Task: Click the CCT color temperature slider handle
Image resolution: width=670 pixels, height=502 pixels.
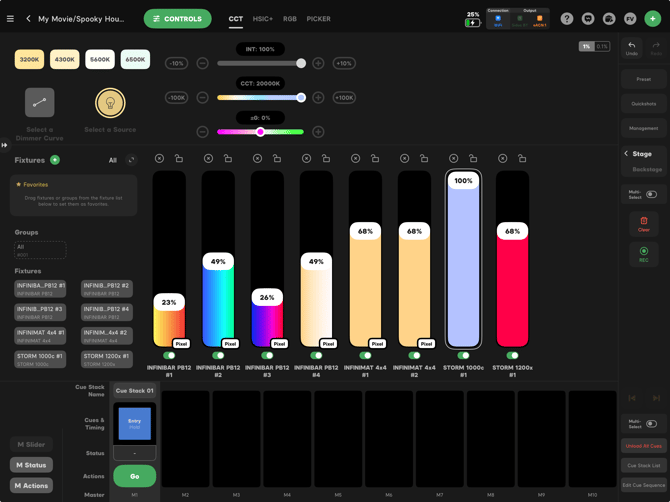Action: [301, 97]
